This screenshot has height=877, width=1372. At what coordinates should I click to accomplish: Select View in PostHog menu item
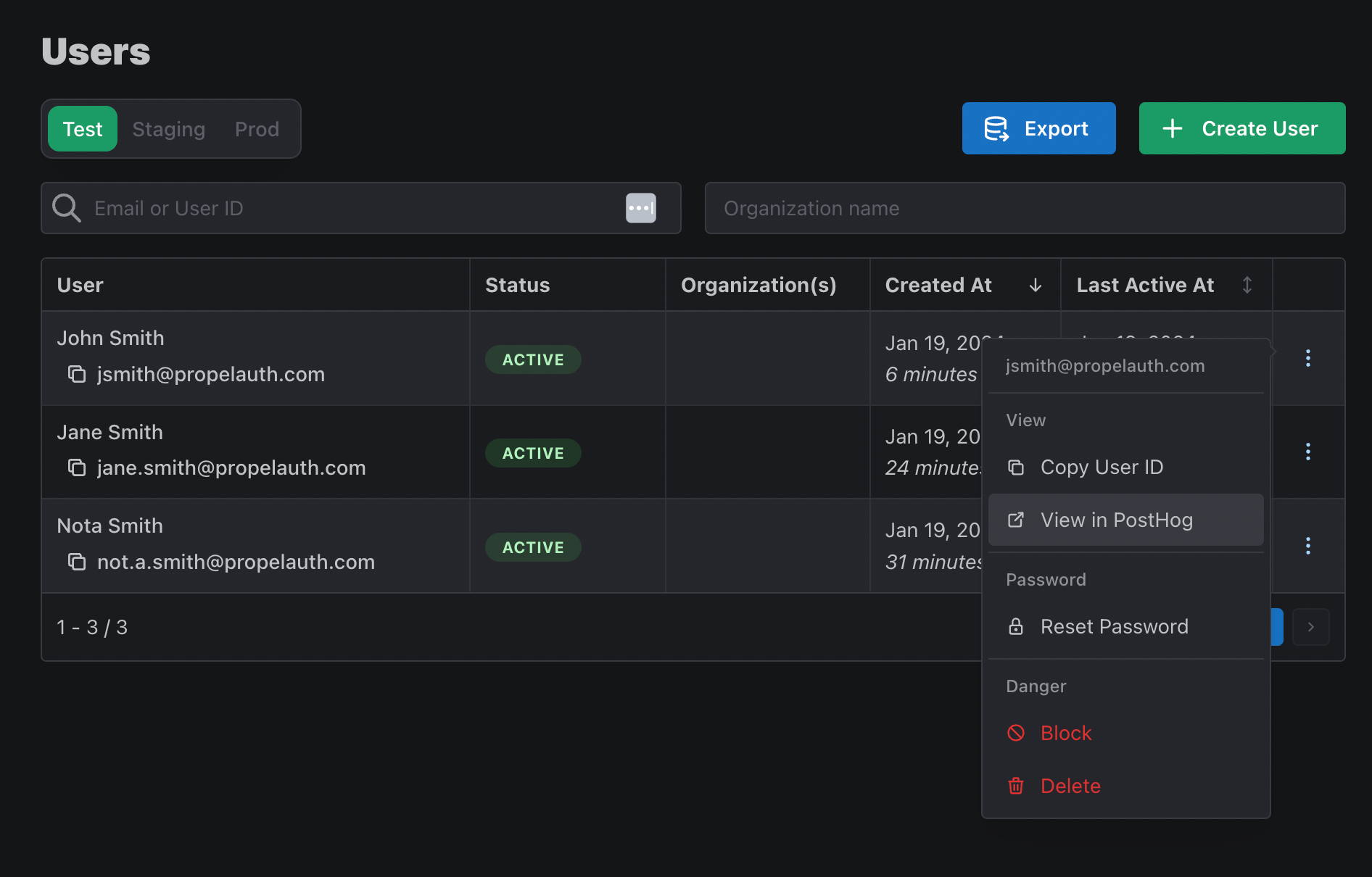(1126, 520)
